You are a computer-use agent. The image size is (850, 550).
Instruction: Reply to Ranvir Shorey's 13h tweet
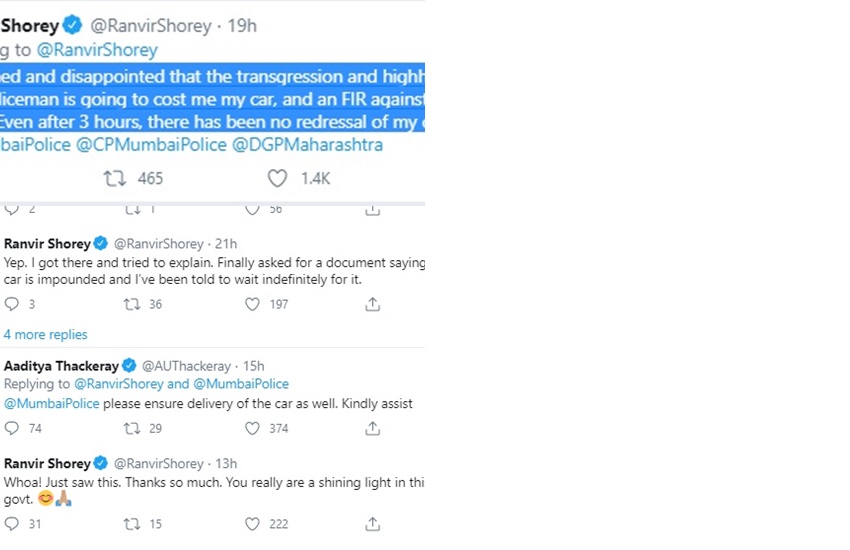(x=12, y=524)
